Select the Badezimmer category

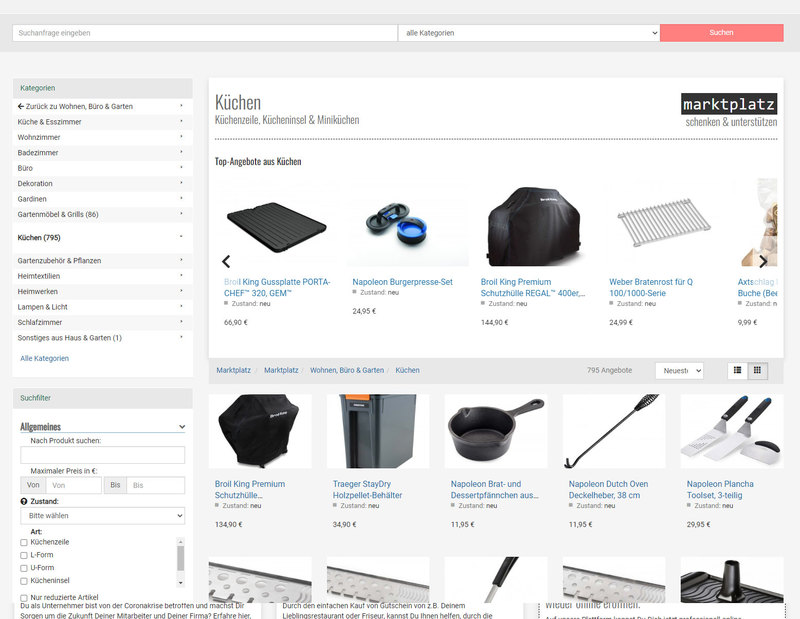click(38, 153)
